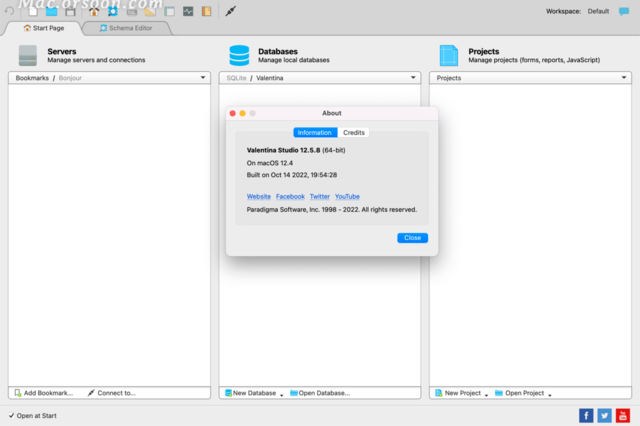Switch database list to SQLite
The width and height of the screenshot is (640, 426).
coord(236,78)
